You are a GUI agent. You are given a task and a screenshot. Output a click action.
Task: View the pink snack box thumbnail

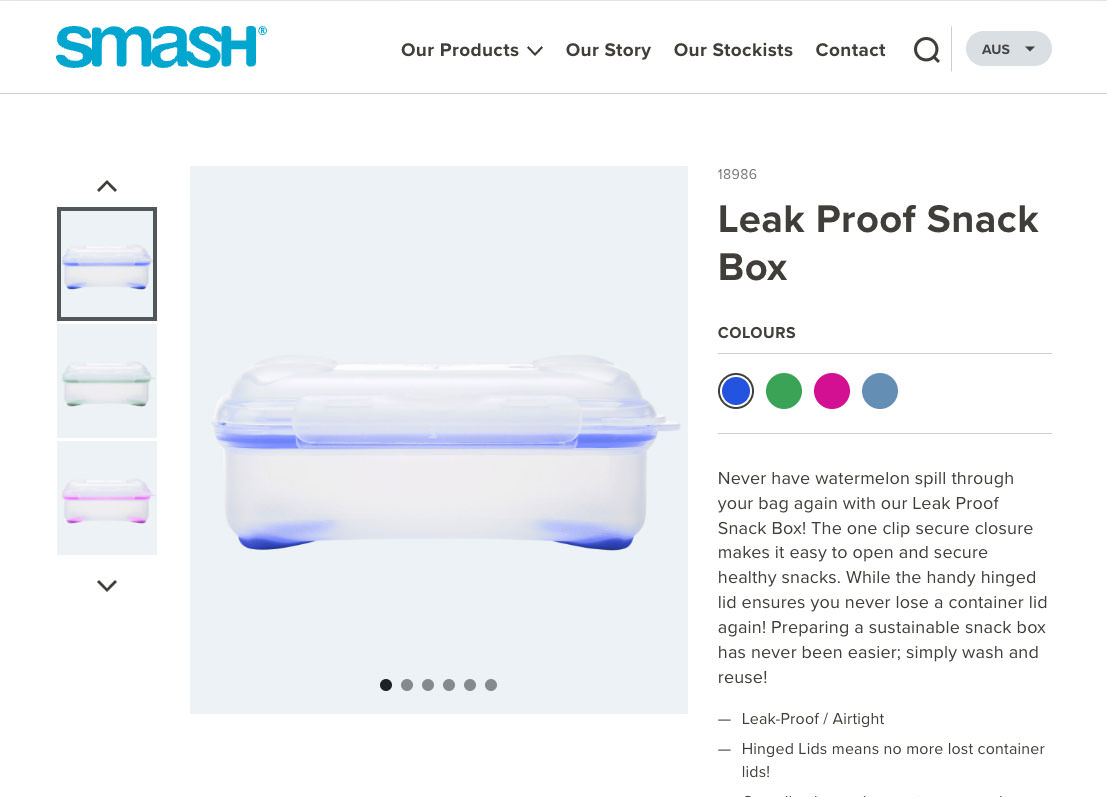click(107, 498)
